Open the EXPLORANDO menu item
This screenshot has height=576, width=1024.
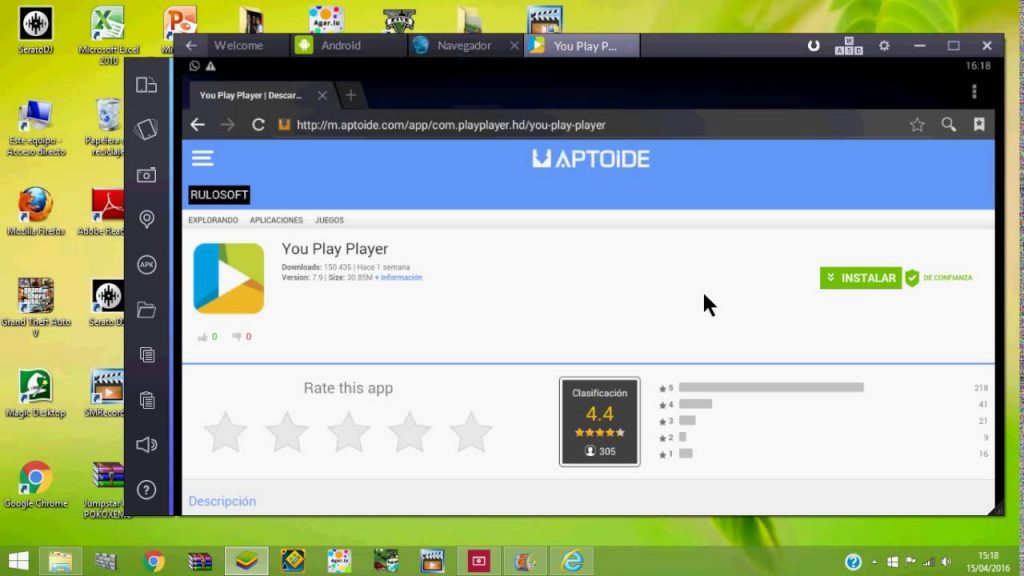213,220
